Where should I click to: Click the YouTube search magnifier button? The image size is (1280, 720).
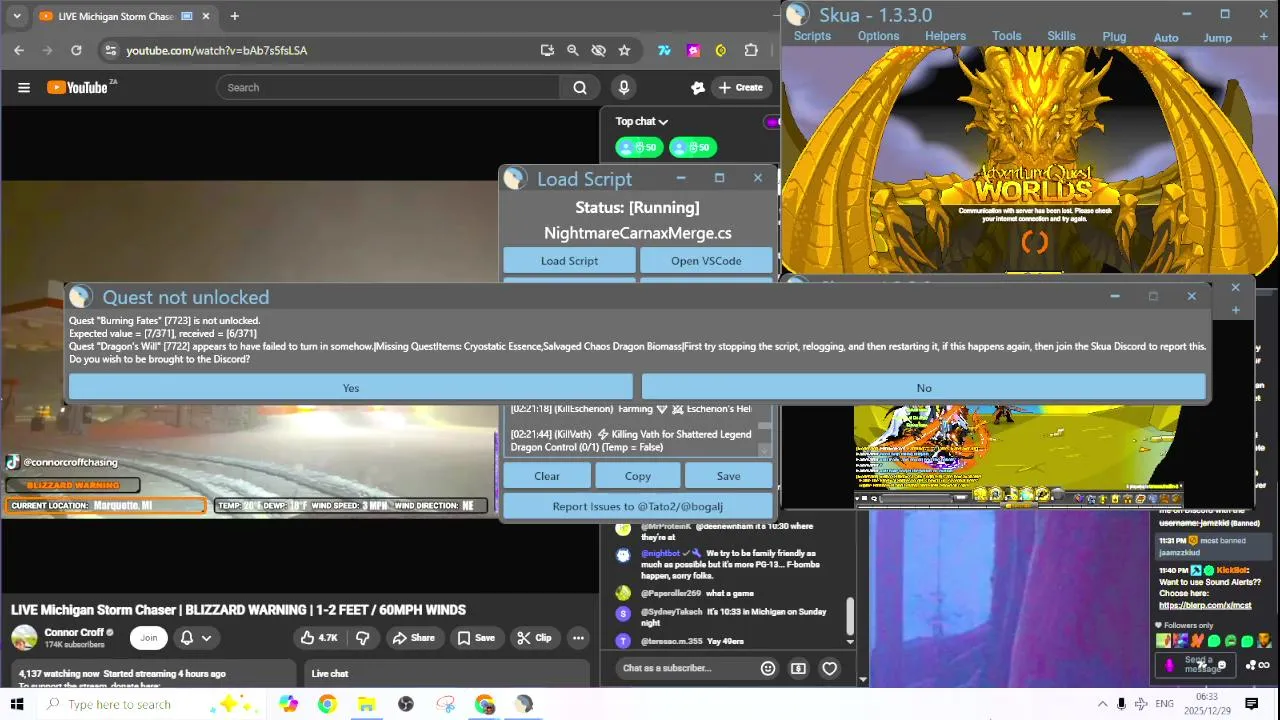pos(580,88)
